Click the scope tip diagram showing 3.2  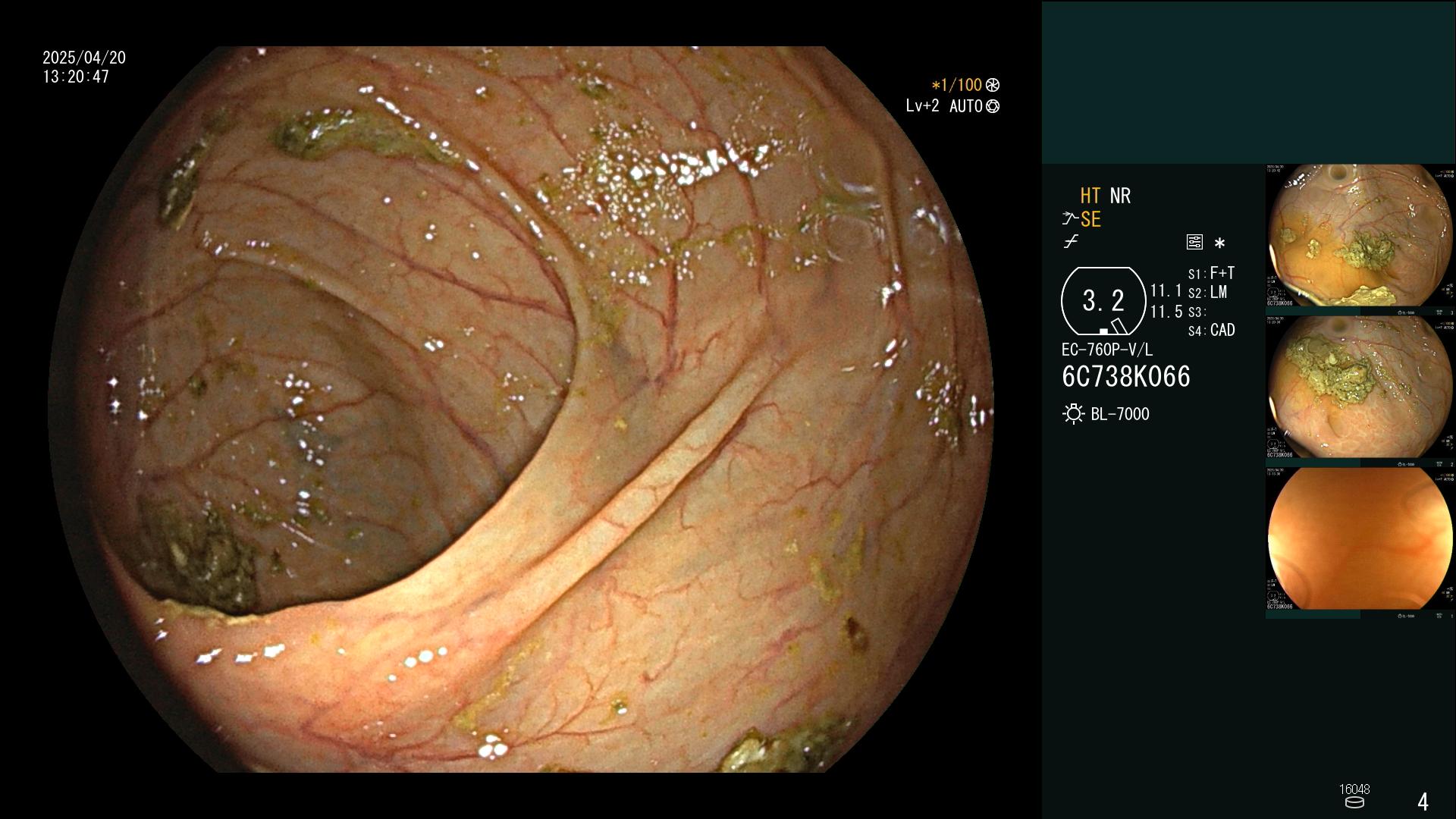[1103, 301]
